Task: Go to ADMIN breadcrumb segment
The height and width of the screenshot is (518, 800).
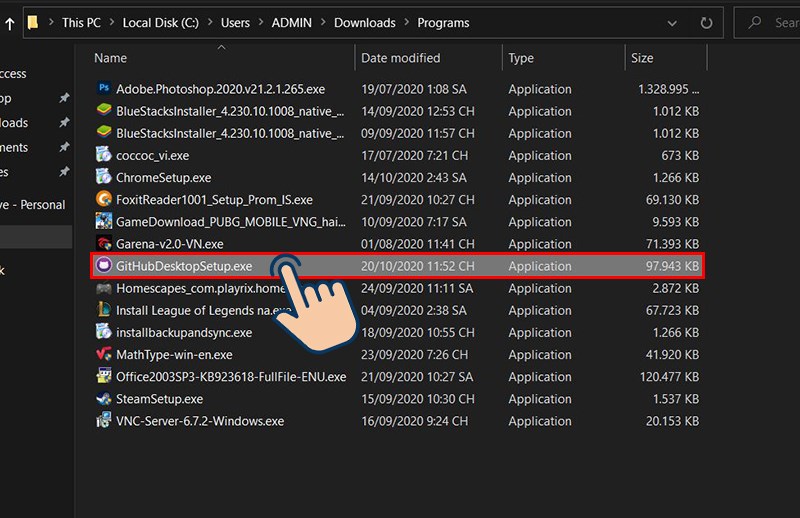Action: 291,23
